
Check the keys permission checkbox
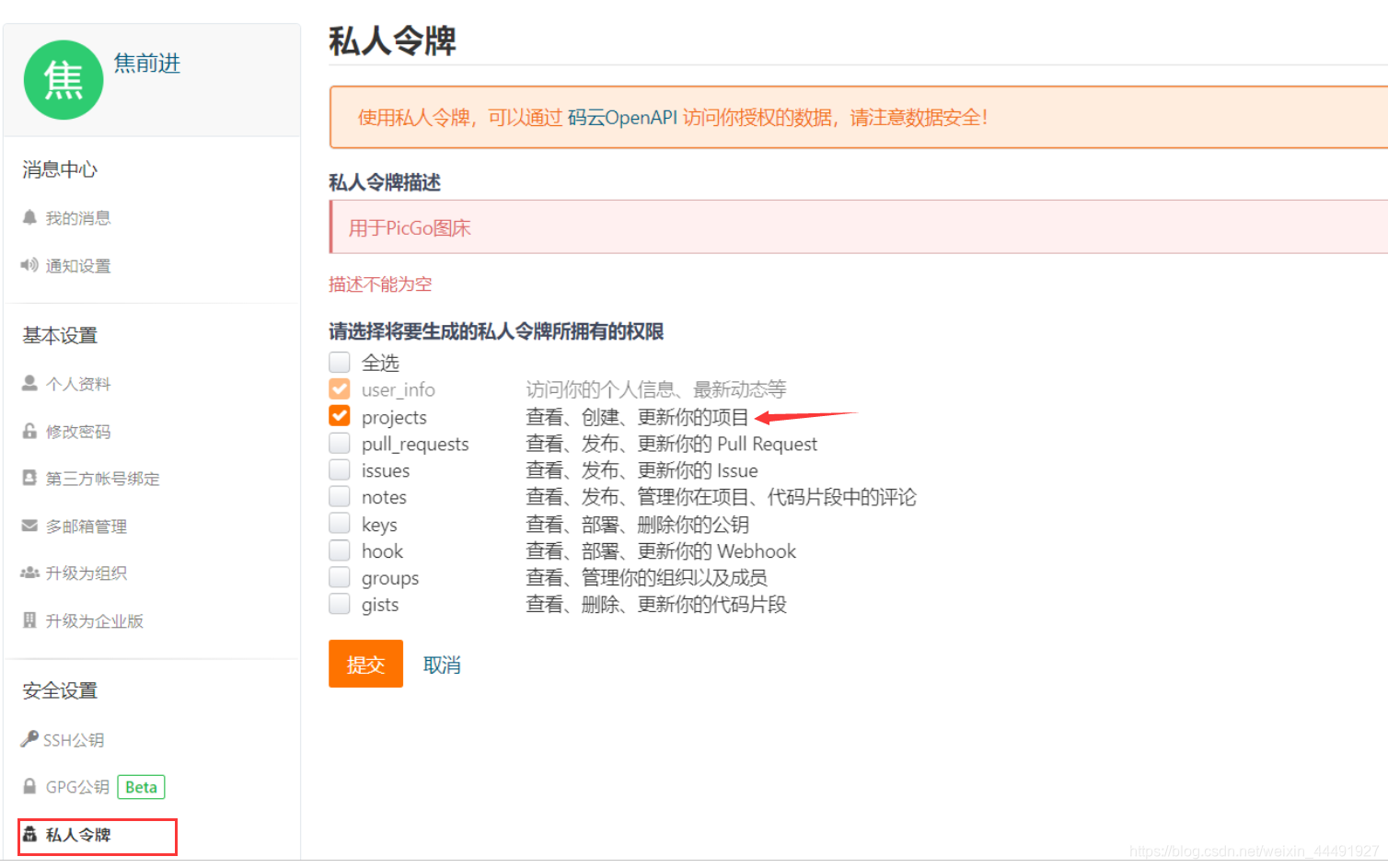340,523
